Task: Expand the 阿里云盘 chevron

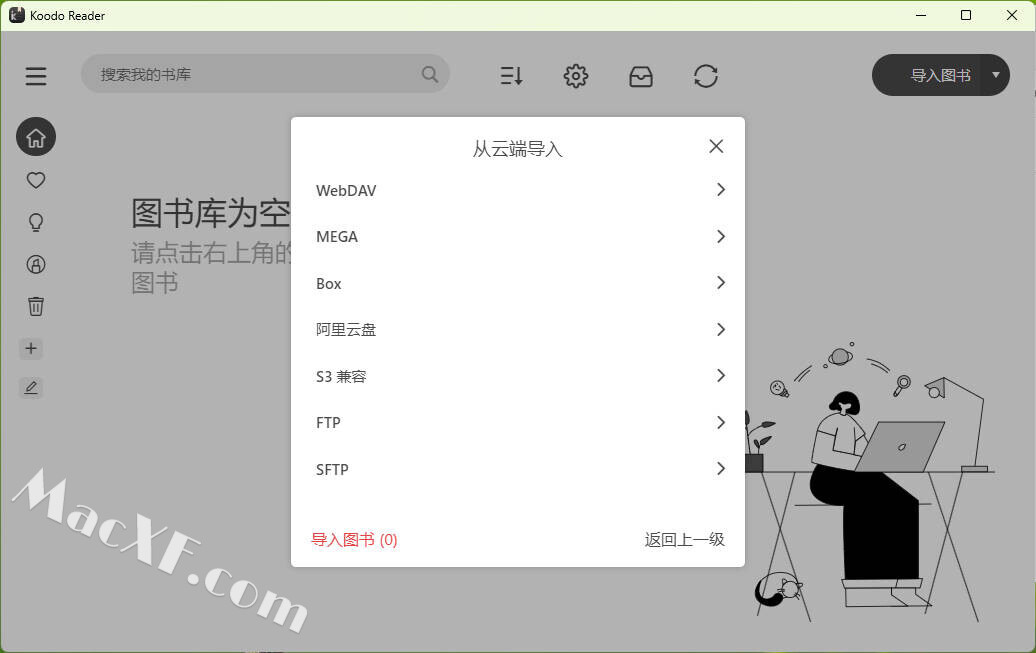Action: pos(721,329)
